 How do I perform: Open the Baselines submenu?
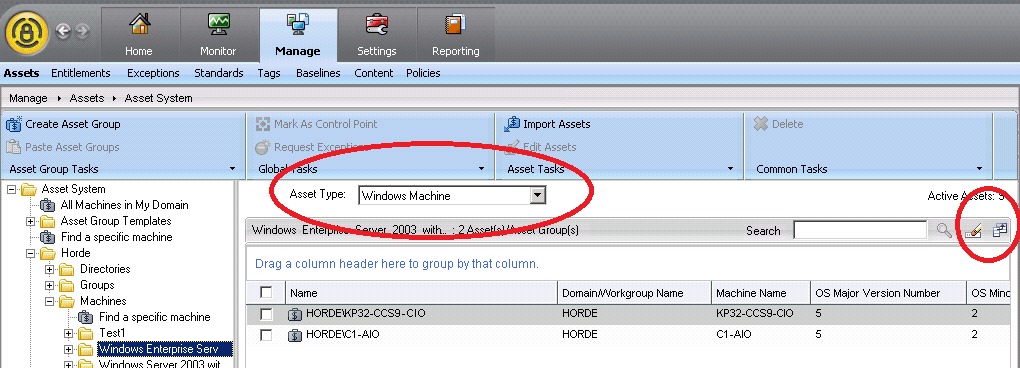[318, 73]
